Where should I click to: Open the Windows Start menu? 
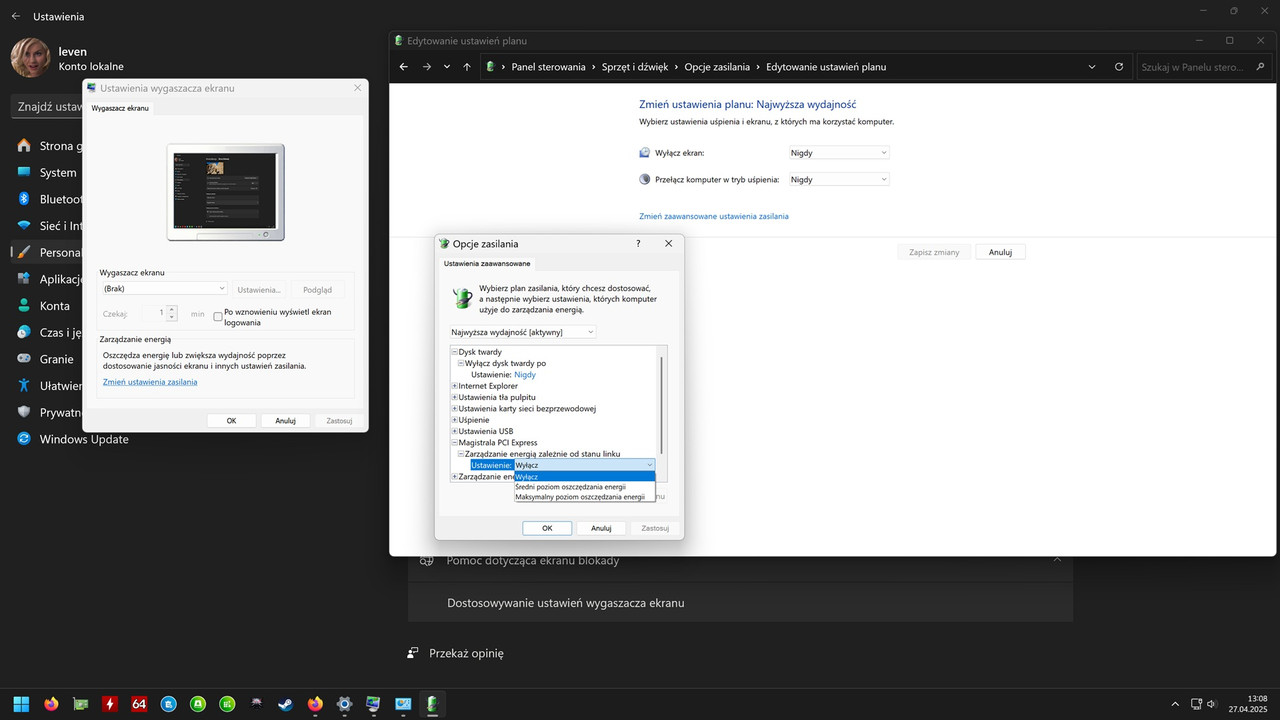pos(21,704)
